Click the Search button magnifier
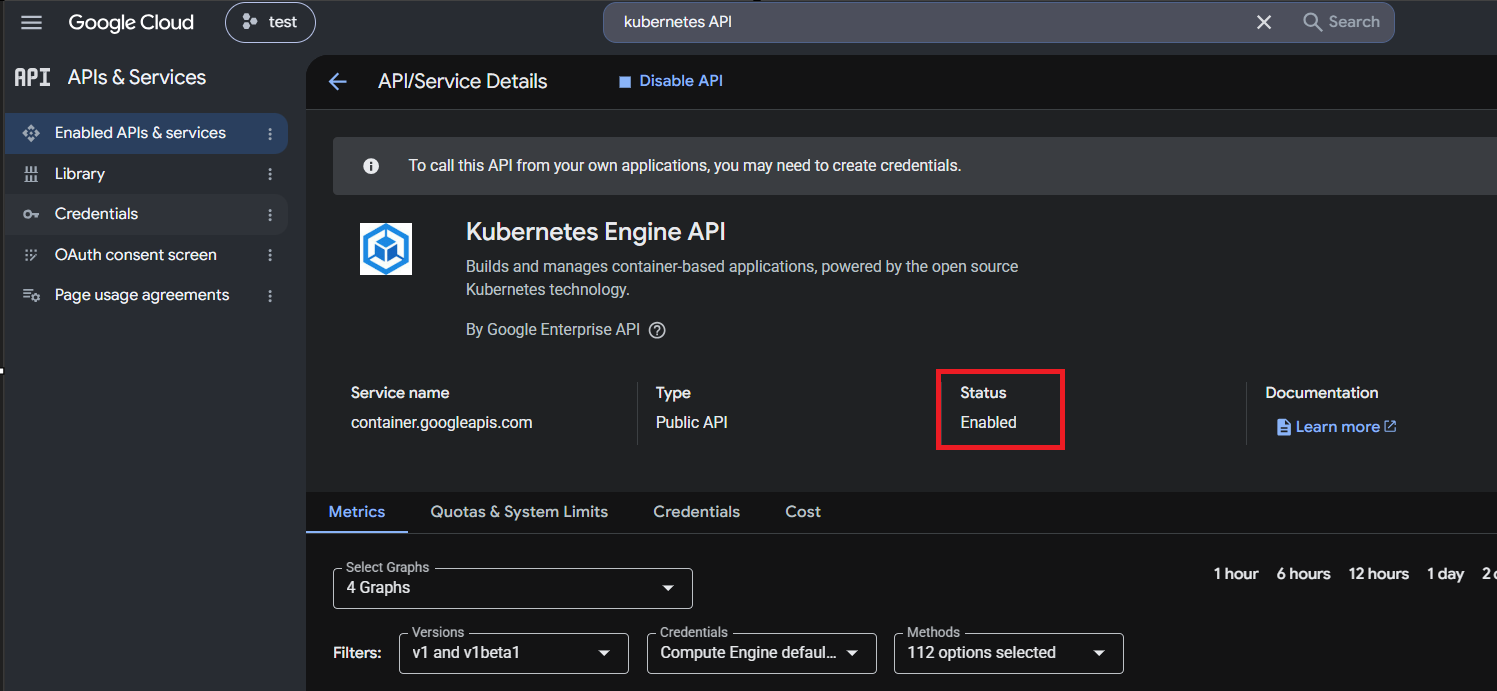1497x691 pixels. [x=1341, y=22]
